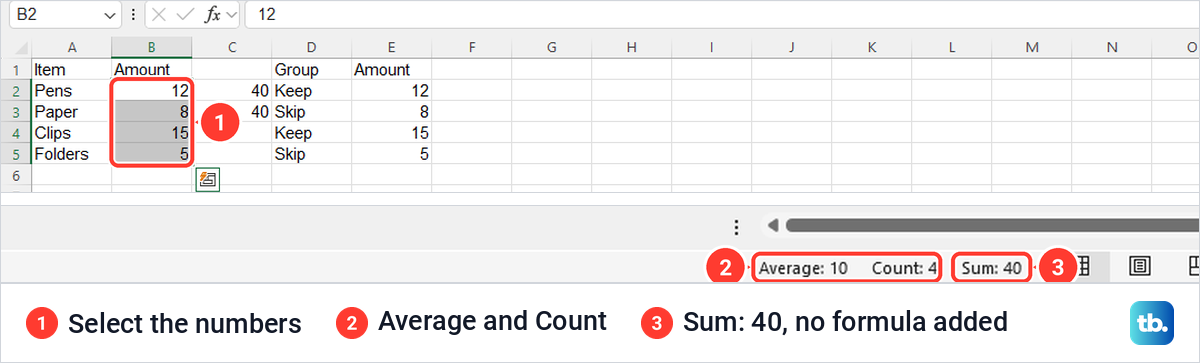The image size is (1200, 363).
Task: Click cell B2 containing 12
Action: pyautogui.click(x=151, y=91)
